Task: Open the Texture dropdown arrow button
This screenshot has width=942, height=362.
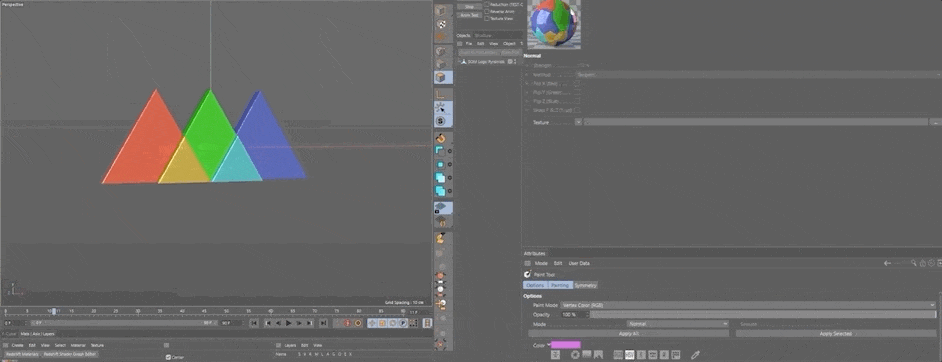Action: (x=579, y=122)
